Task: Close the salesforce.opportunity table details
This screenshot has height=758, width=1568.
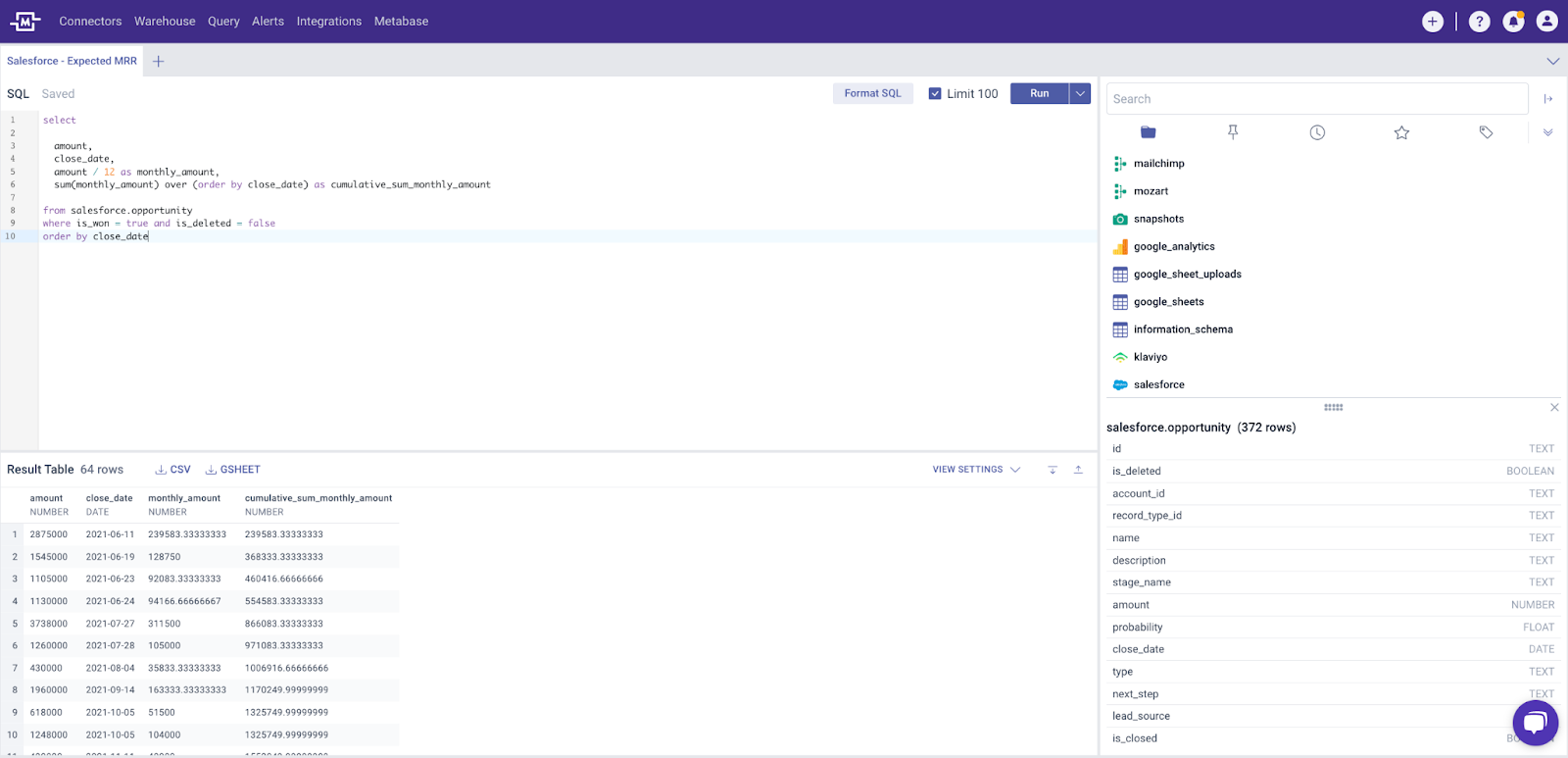Action: coord(1554,407)
